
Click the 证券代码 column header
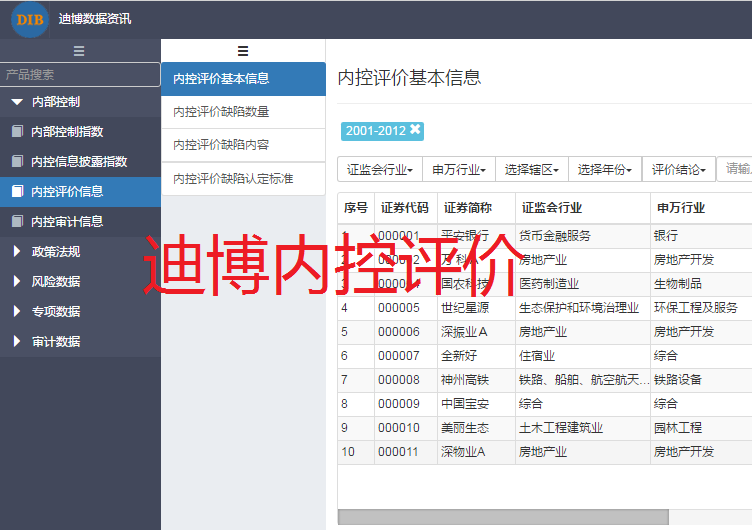click(405, 208)
